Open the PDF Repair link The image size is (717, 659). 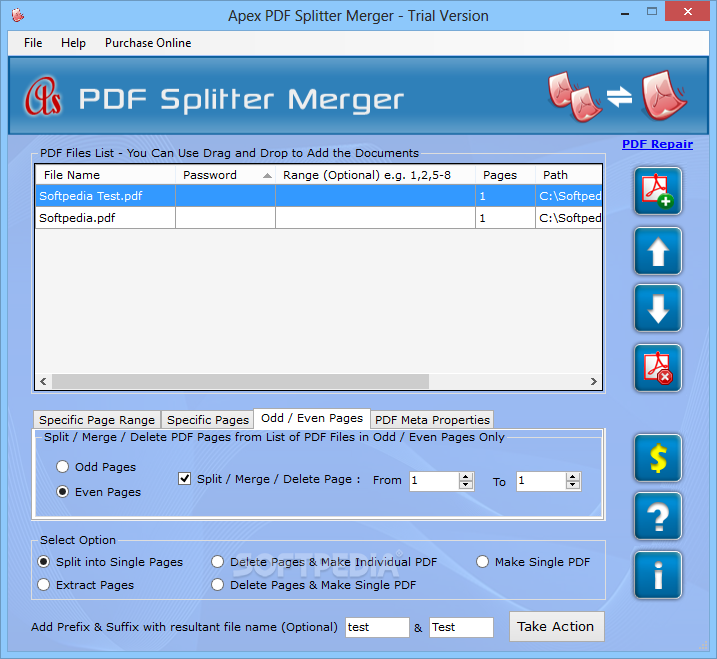pyautogui.click(x=657, y=144)
